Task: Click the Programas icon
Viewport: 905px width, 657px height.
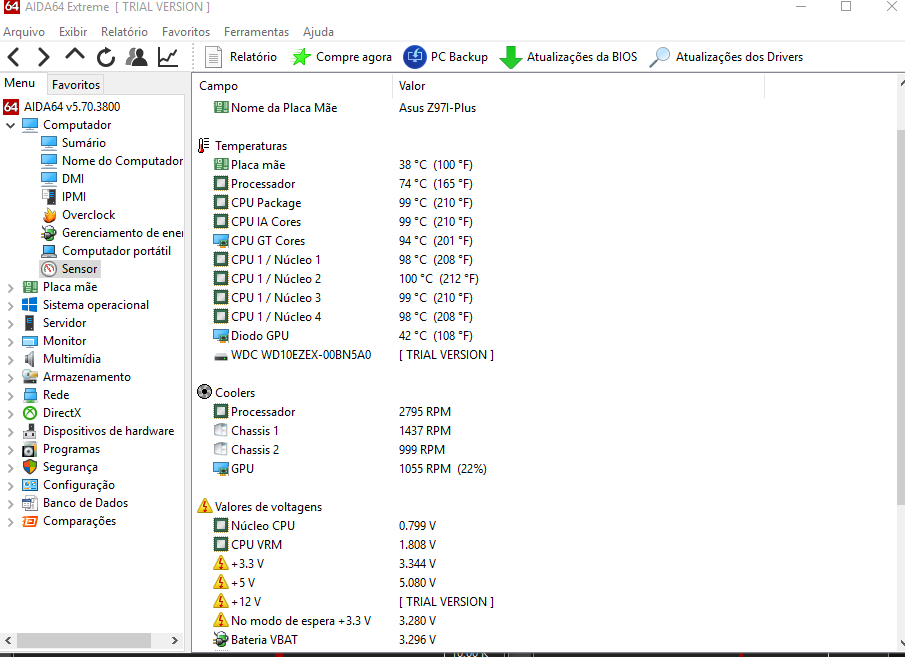Action: pos(29,449)
